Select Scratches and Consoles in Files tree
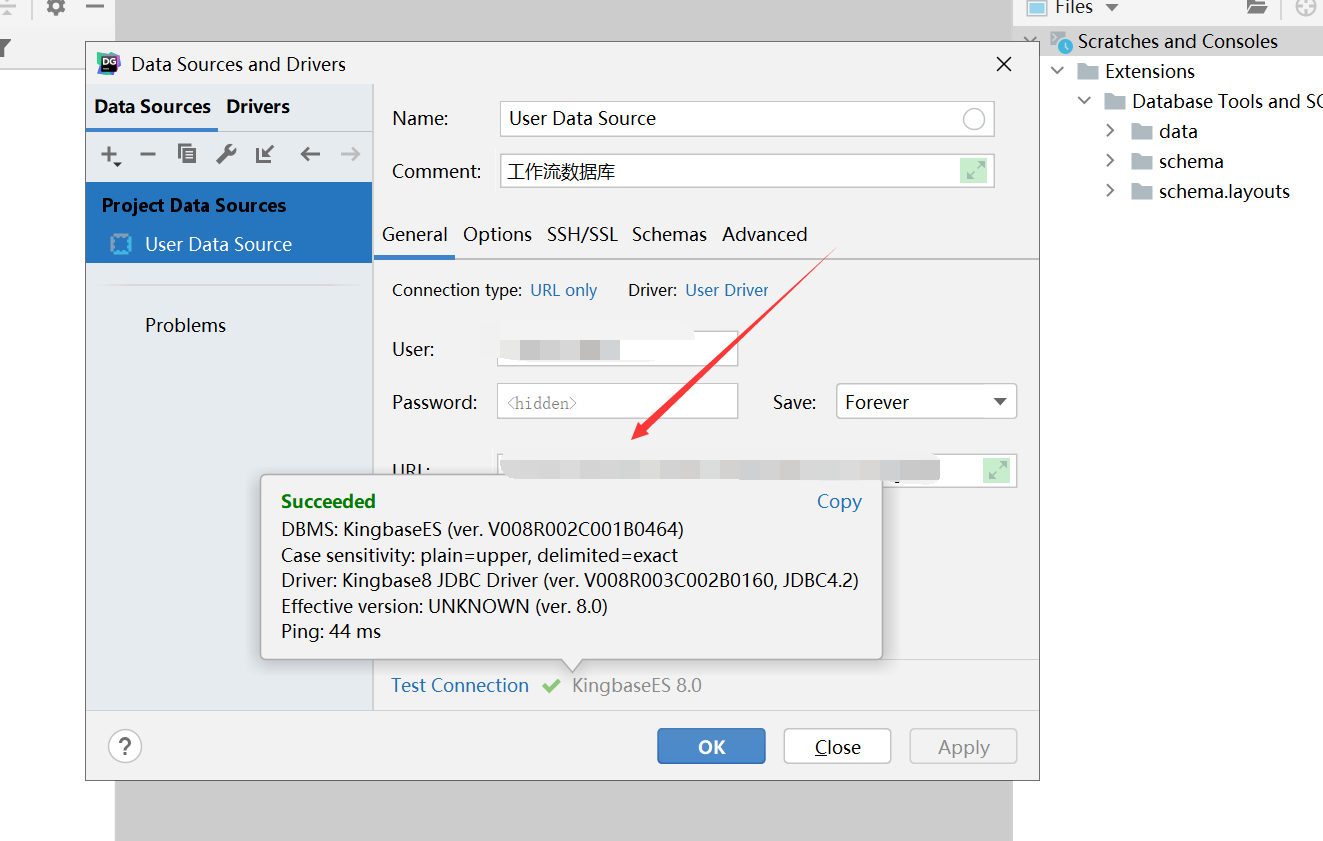The height and width of the screenshot is (841, 1323). pos(1177,42)
